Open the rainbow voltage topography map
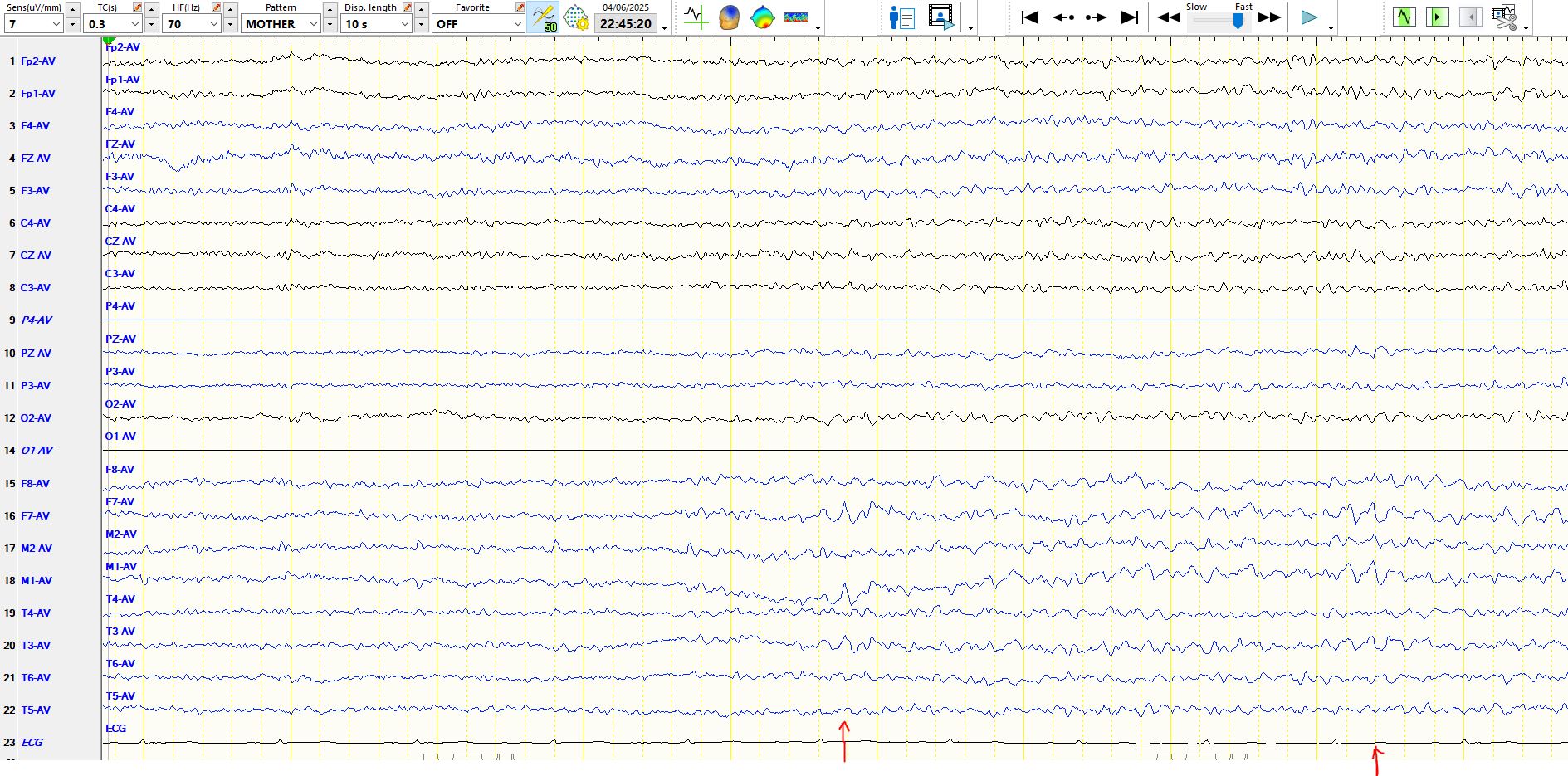Viewport: 1568px width, 776px height. click(762, 17)
